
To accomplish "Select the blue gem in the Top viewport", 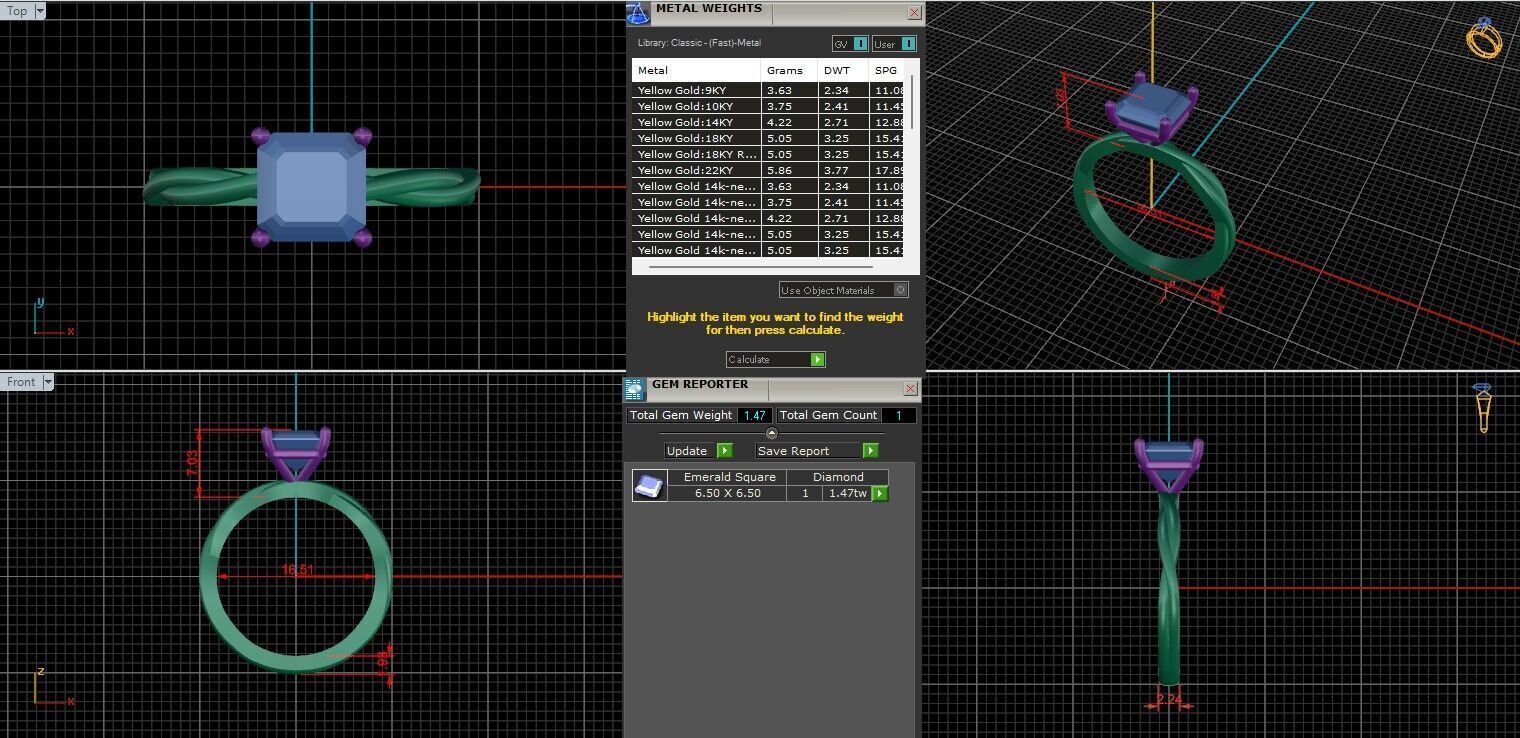I will pos(311,185).
